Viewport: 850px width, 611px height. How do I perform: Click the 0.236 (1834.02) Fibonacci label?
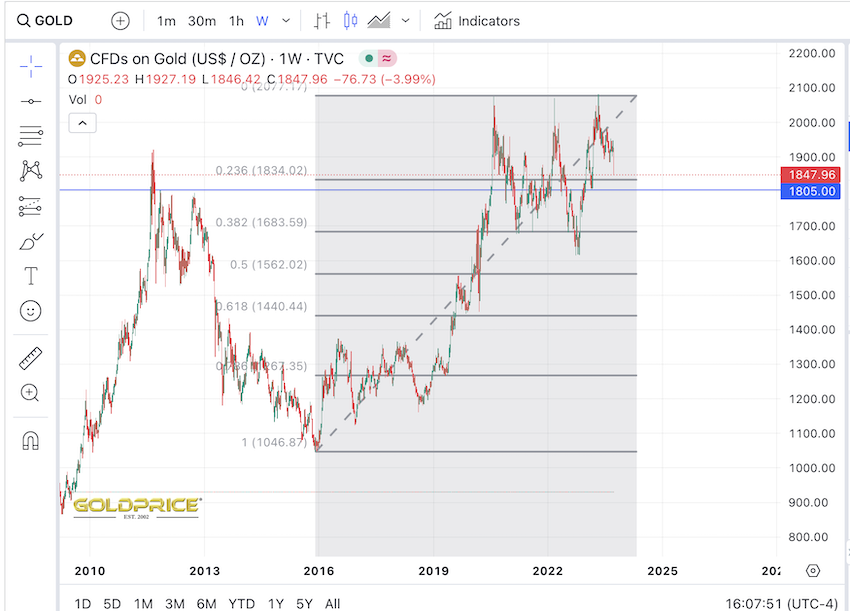261,171
